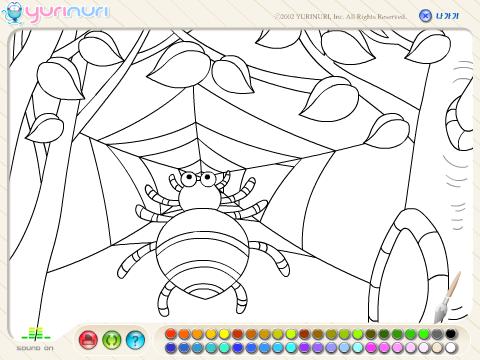Choose the yellow color swatch
Screen dimensions: 480x360
pos(224,334)
